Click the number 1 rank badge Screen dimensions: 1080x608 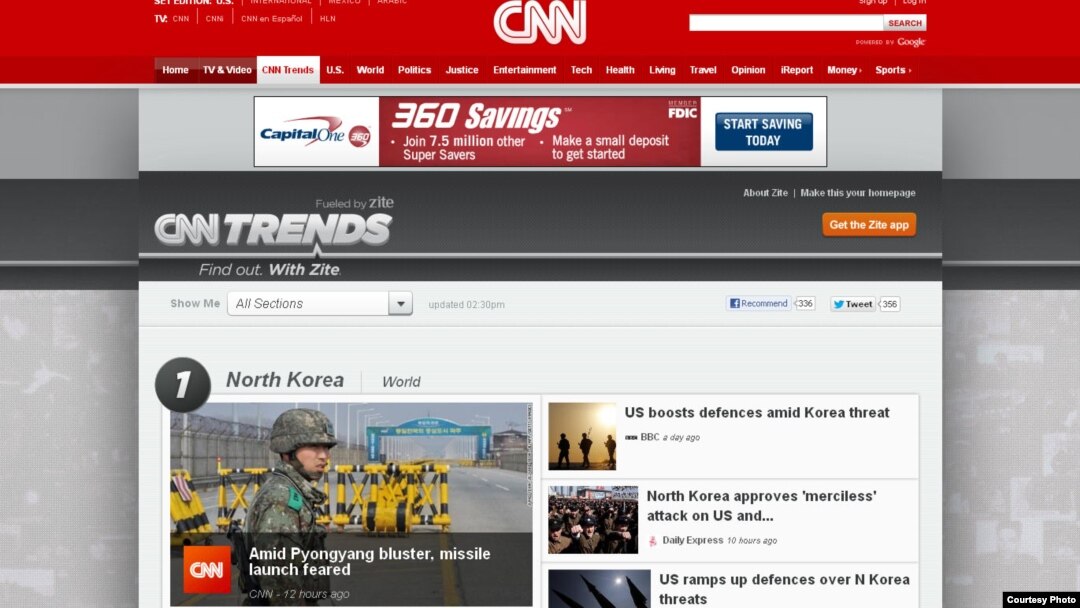pos(183,385)
